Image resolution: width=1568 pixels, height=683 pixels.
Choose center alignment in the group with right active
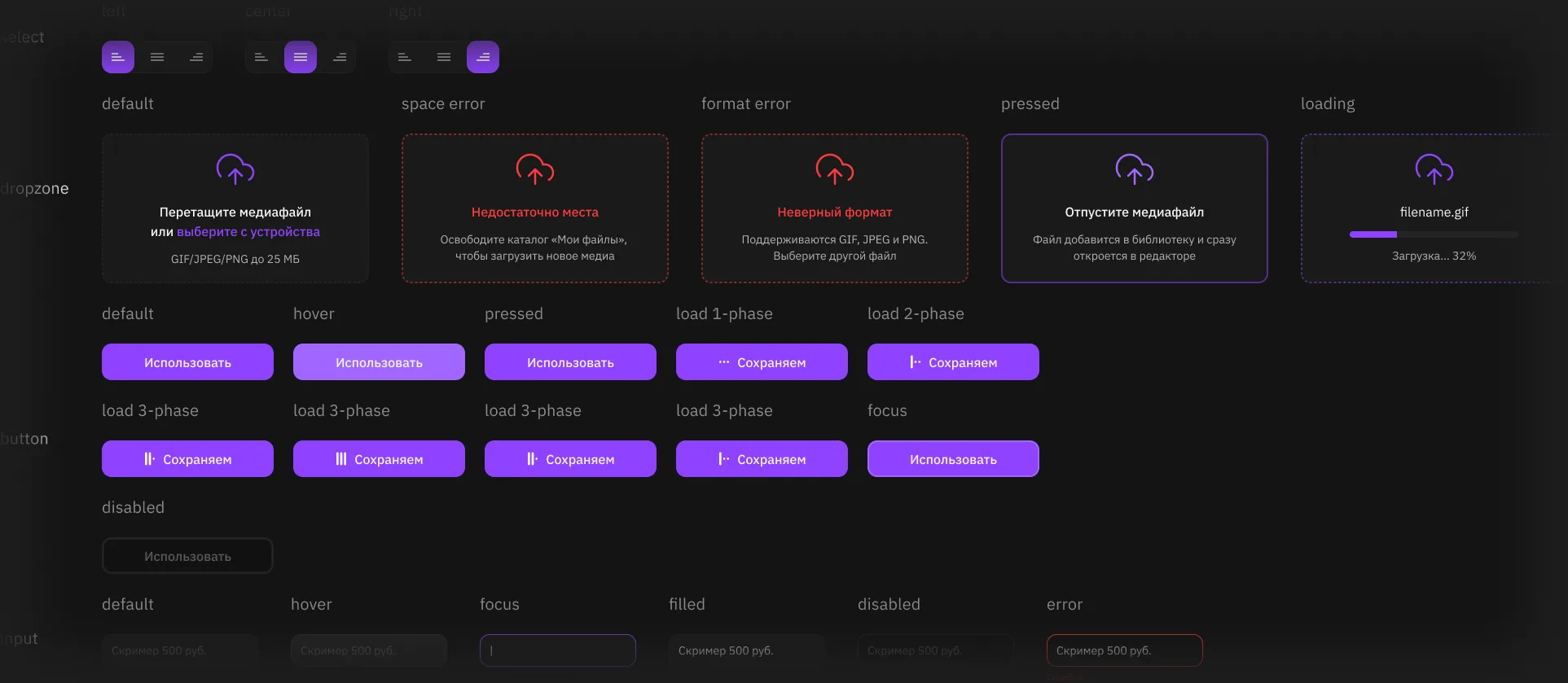[x=444, y=57]
